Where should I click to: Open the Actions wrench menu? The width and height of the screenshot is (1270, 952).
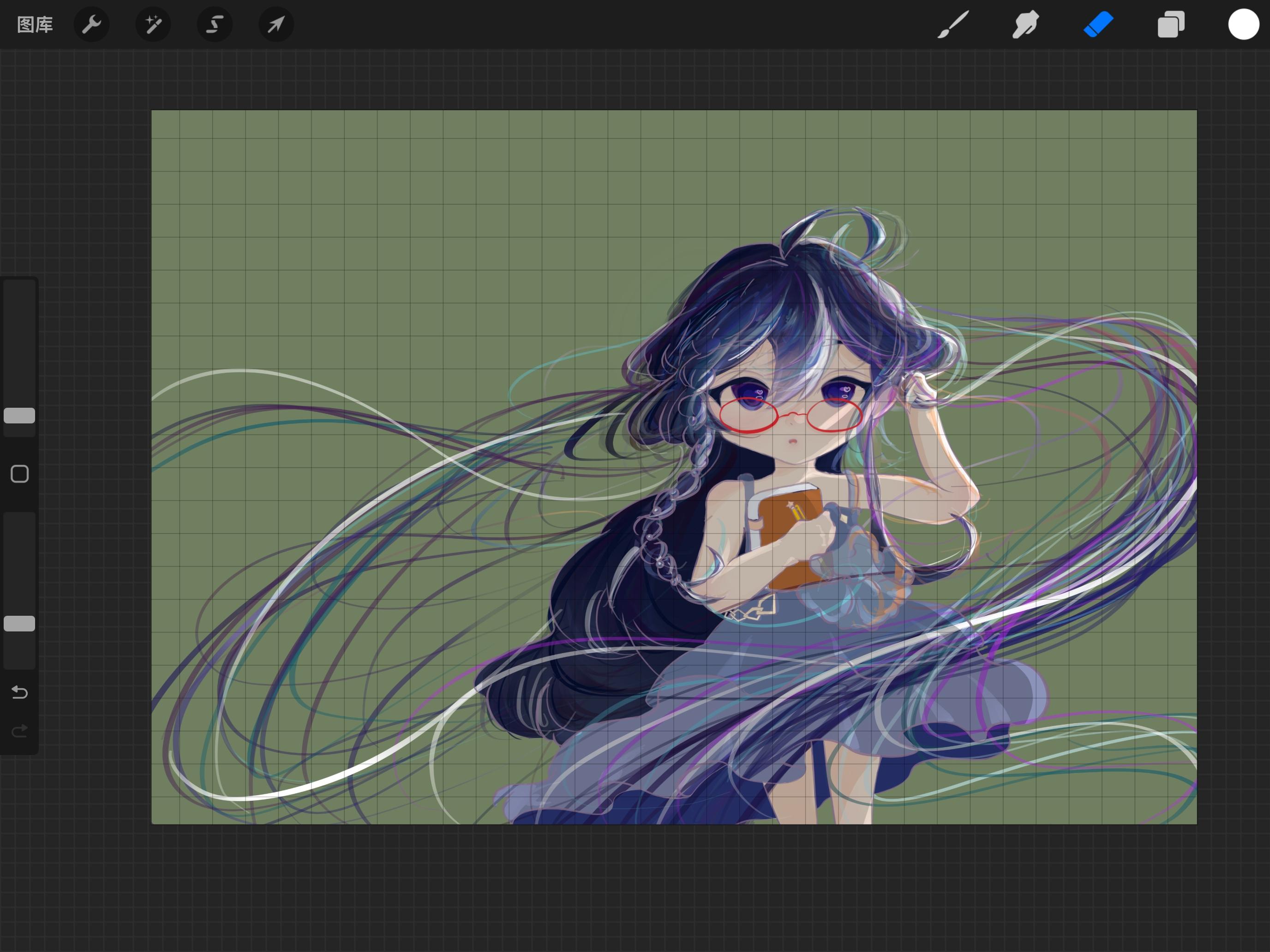[92, 24]
